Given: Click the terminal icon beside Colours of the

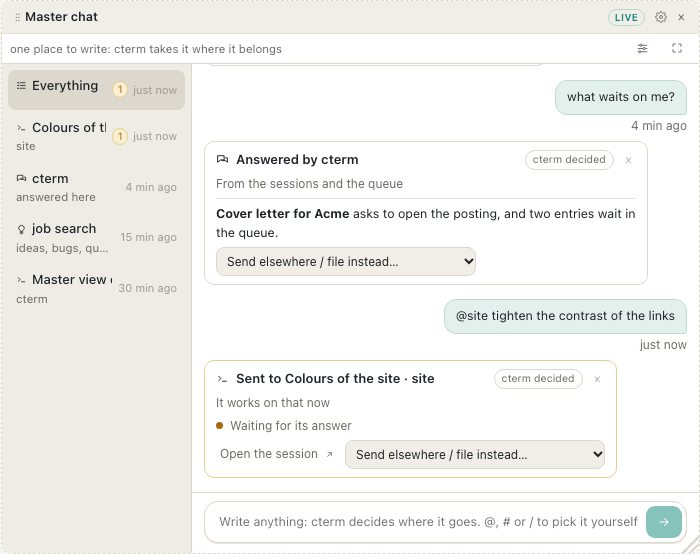Looking at the screenshot, I should [21, 128].
